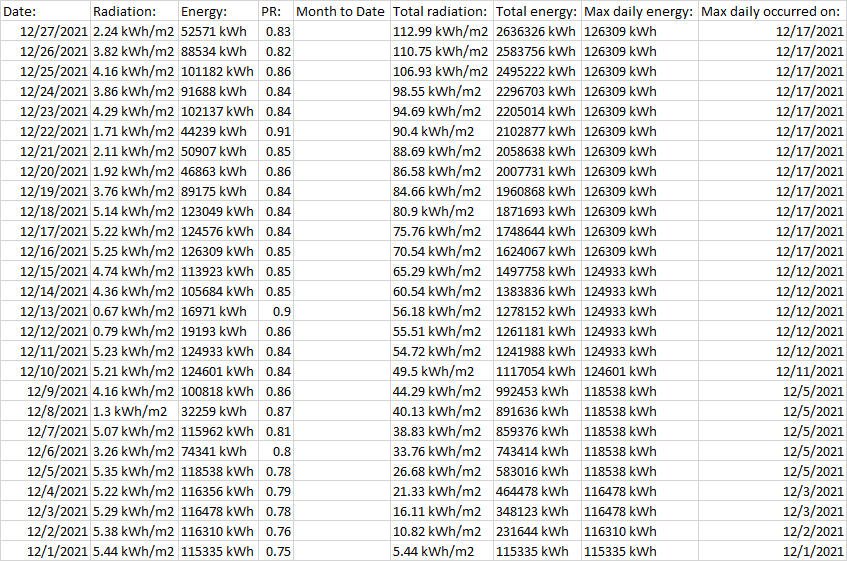Image resolution: width=847 pixels, height=561 pixels.
Task: Click date cell 12/27/2021
Action: click(45, 31)
